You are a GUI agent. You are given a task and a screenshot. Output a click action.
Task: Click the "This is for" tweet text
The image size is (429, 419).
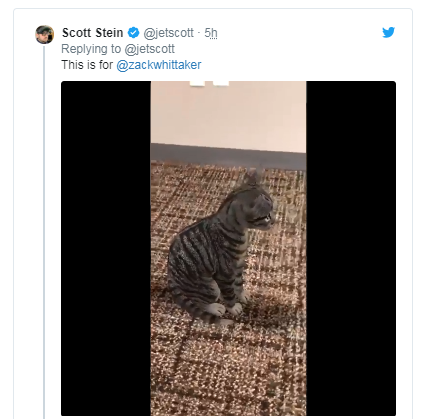click(87, 65)
